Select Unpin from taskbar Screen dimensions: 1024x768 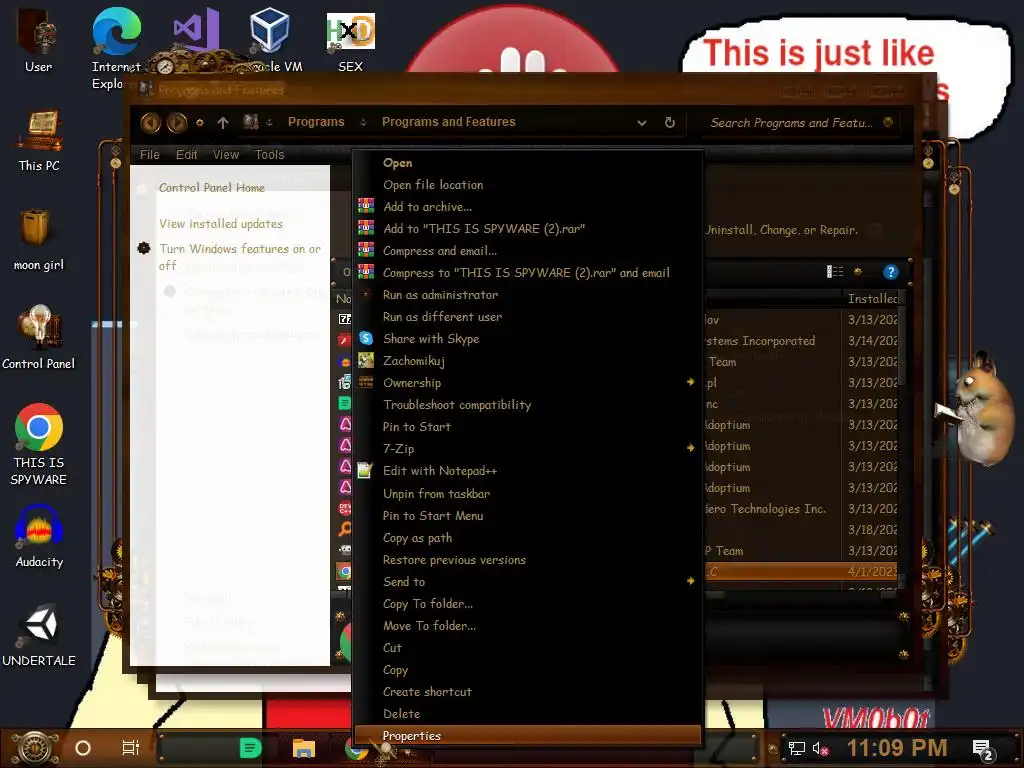click(x=528, y=494)
